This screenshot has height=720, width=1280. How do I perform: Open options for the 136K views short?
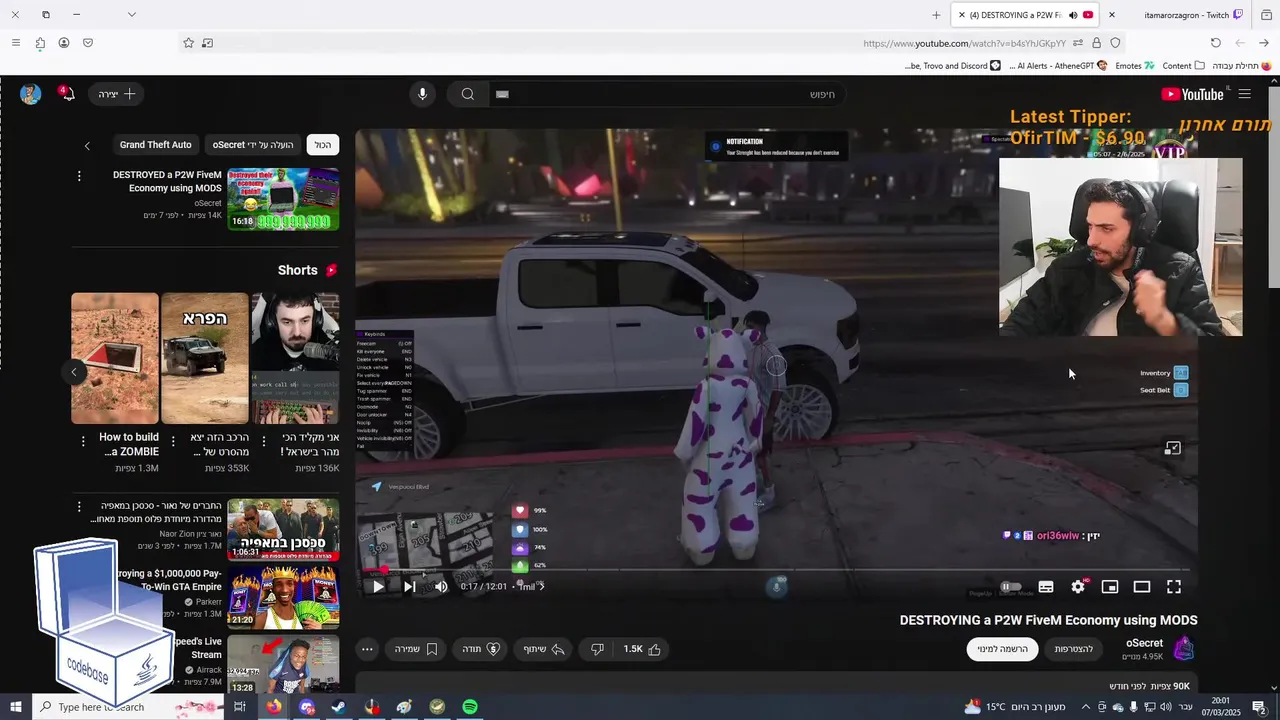(264, 440)
